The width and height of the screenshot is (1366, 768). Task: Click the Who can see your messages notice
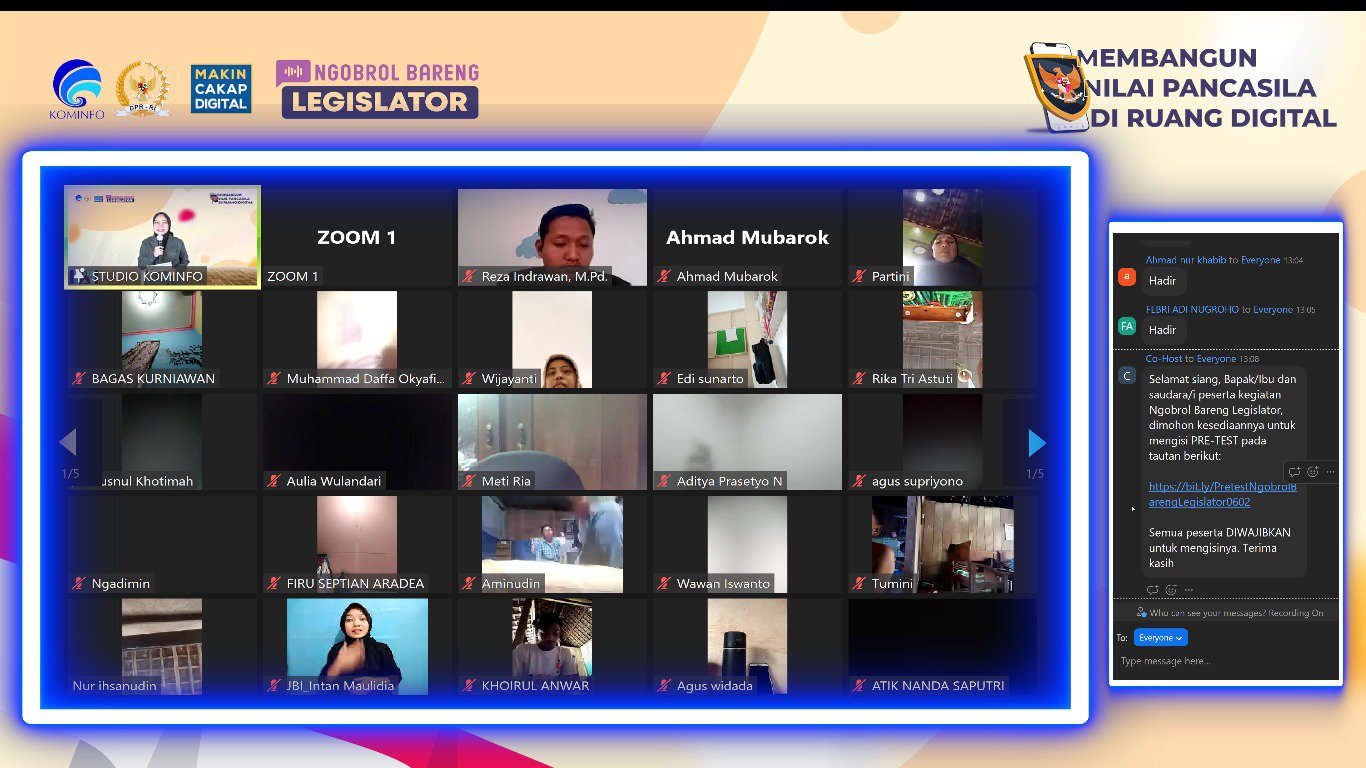(x=1229, y=613)
